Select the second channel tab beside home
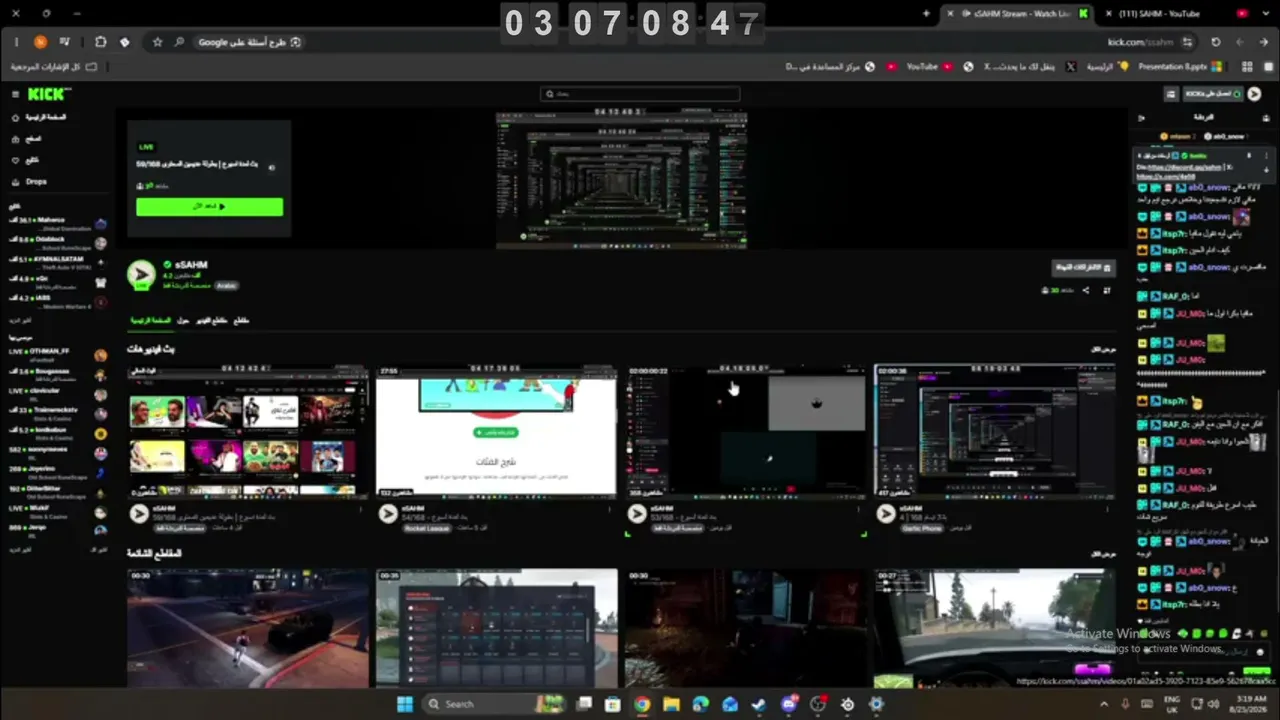The width and height of the screenshot is (1280, 720). coord(183,321)
